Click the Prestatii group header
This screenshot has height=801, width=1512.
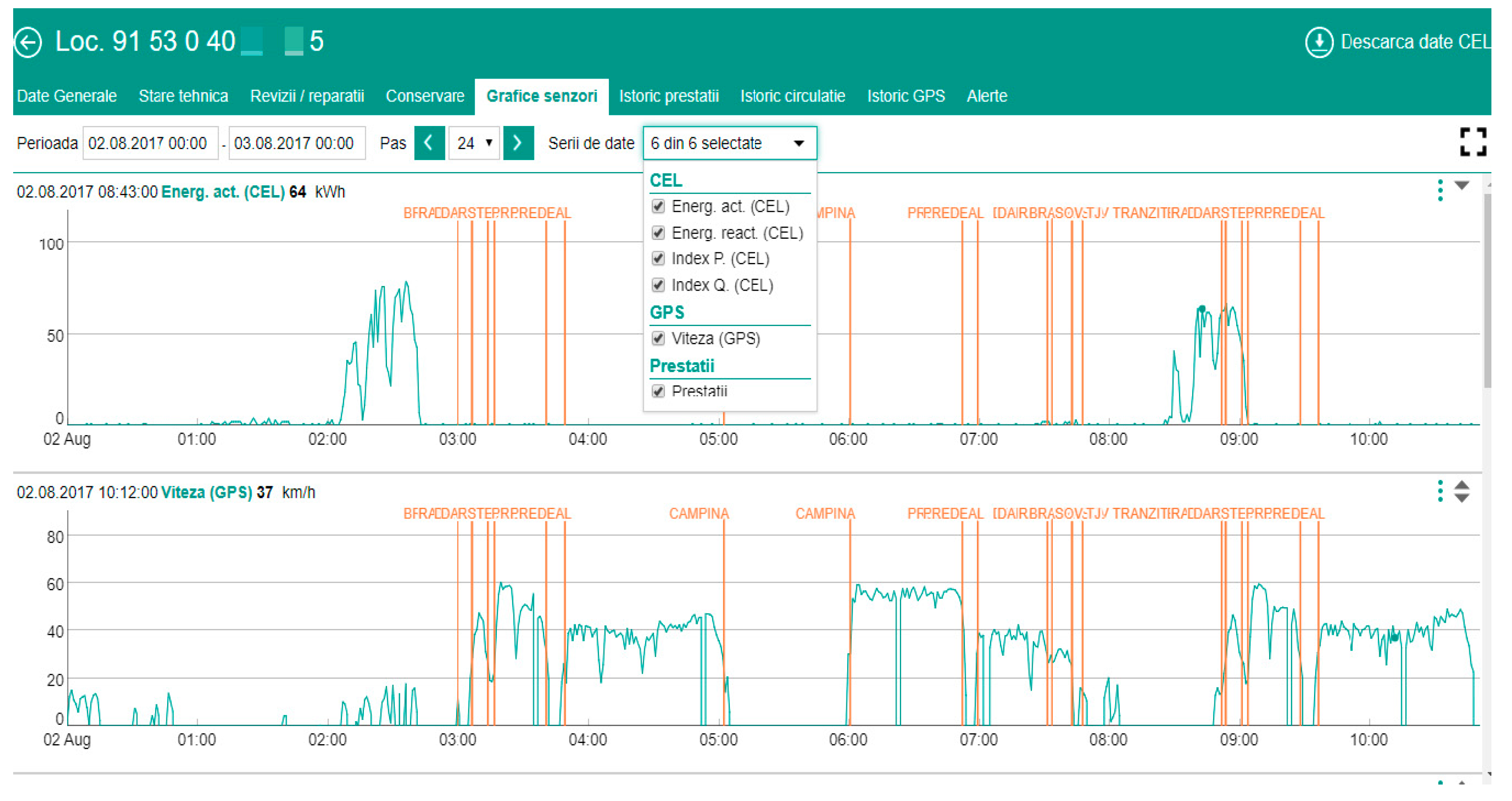[x=681, y=366]
